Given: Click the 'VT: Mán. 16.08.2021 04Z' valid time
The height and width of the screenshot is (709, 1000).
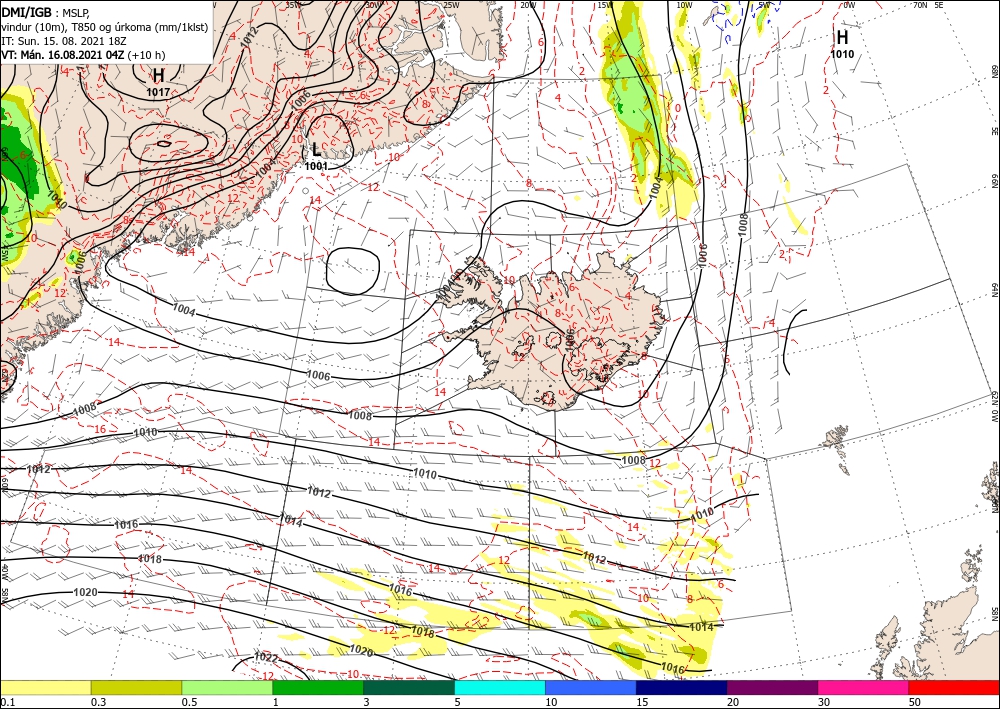Looking at the screenshot, I should coord(63,54).
